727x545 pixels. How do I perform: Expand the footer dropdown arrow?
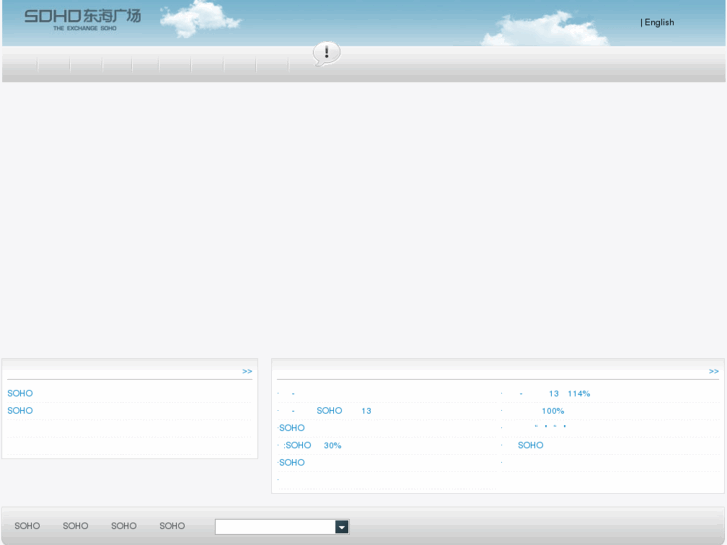342,527
